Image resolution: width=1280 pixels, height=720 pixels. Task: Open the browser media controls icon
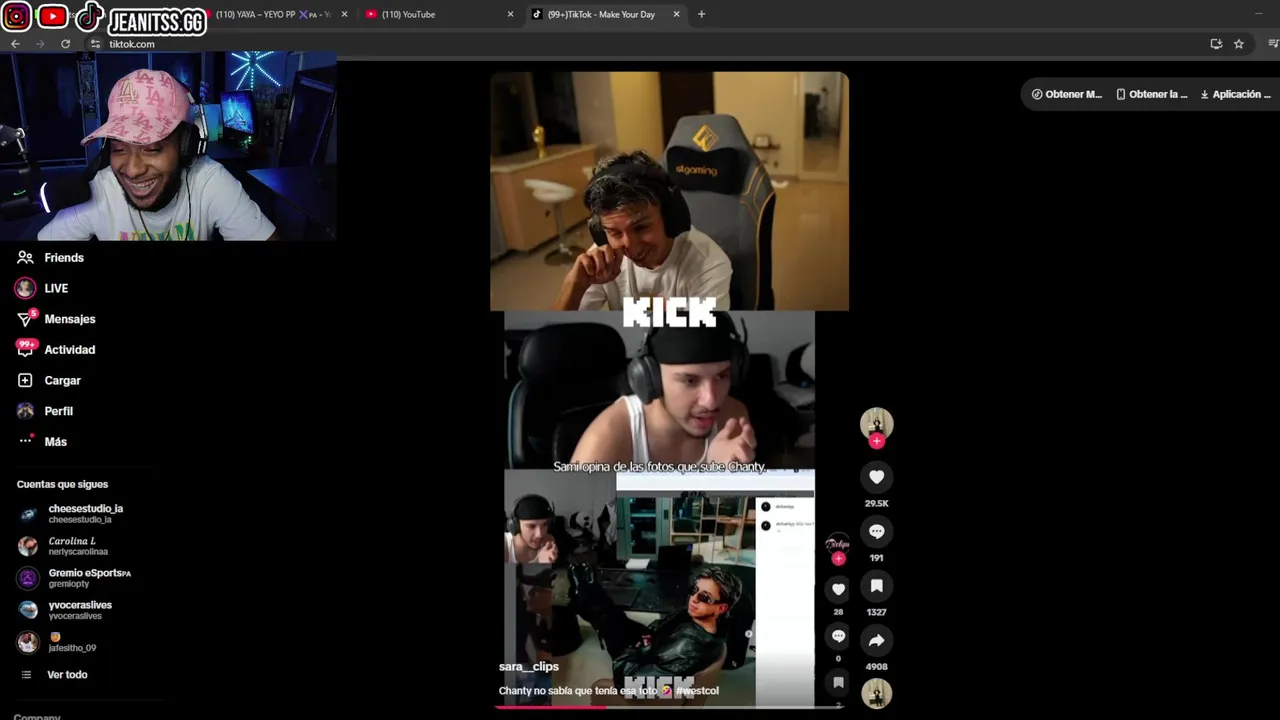(1273, 44)
